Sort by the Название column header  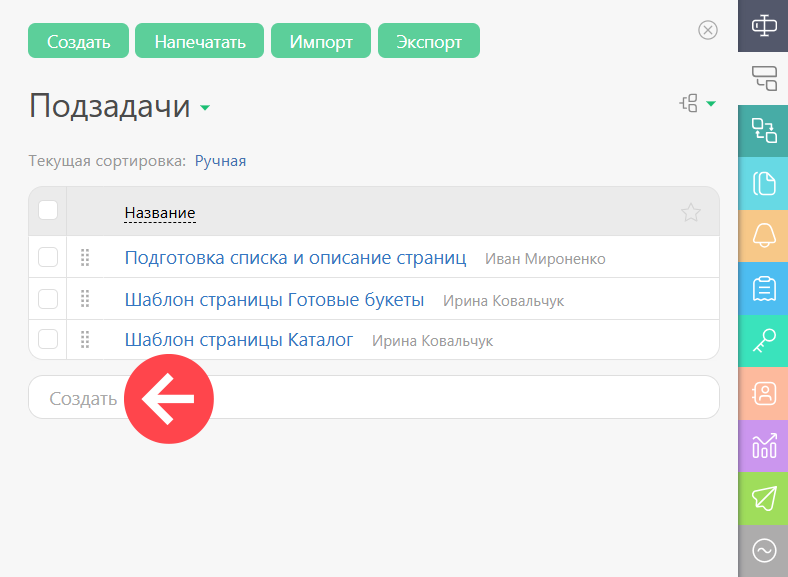coord(160,213)
